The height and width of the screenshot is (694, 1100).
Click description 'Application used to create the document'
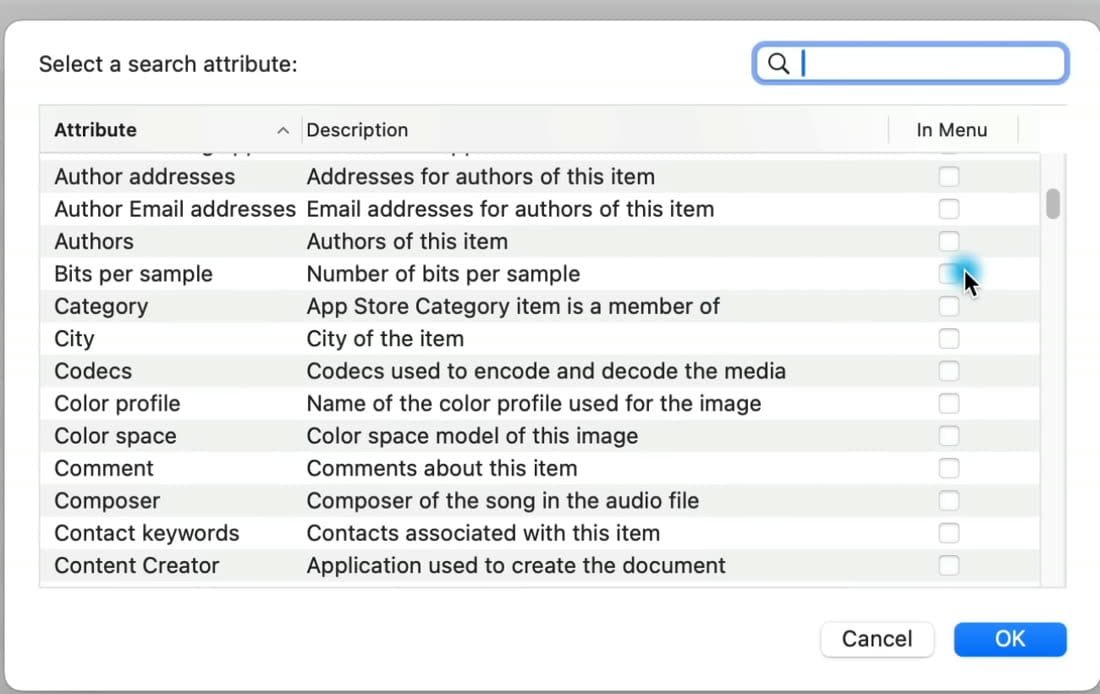516,566
